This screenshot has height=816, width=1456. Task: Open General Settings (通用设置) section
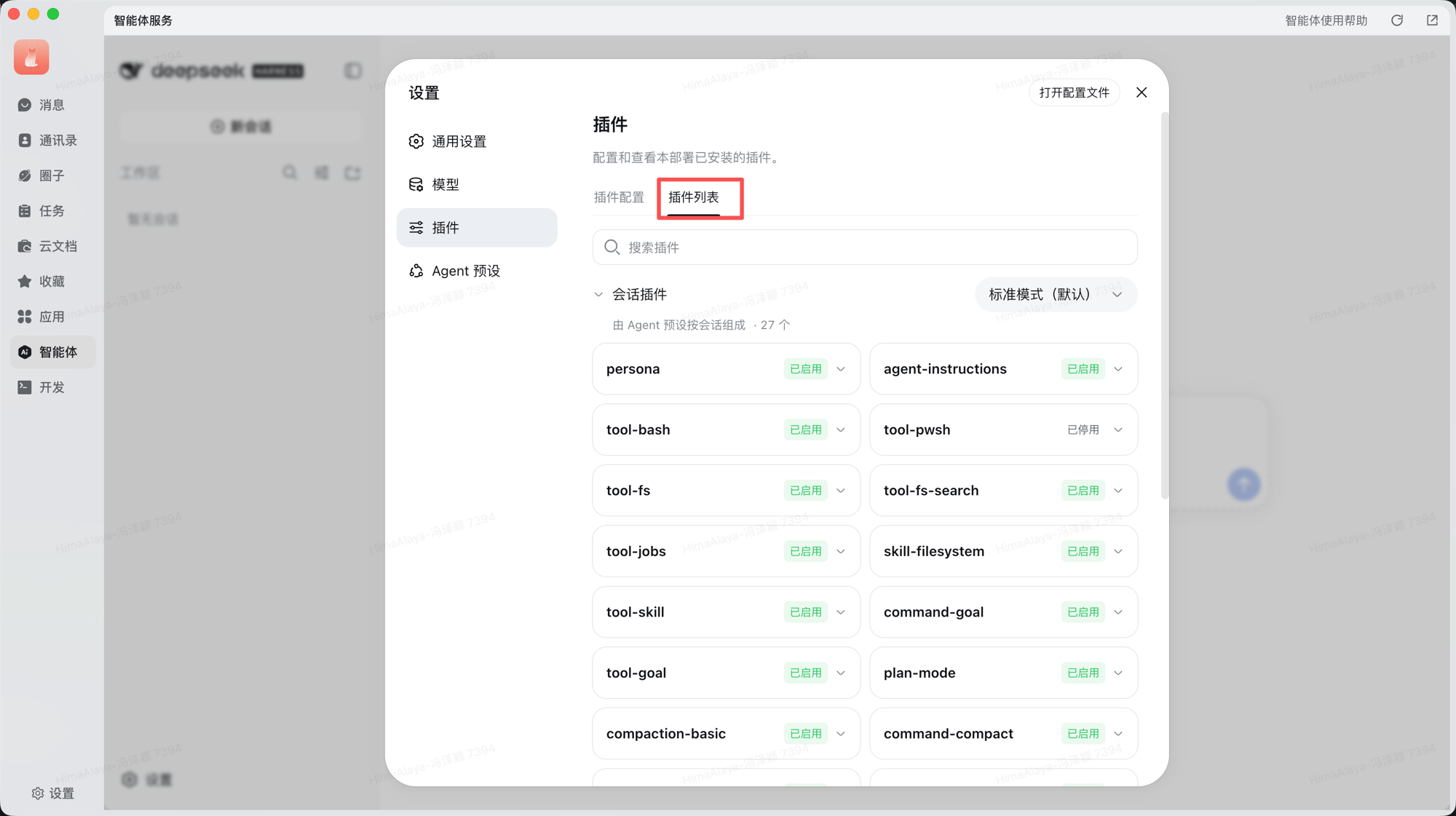[x=477, y=141]
